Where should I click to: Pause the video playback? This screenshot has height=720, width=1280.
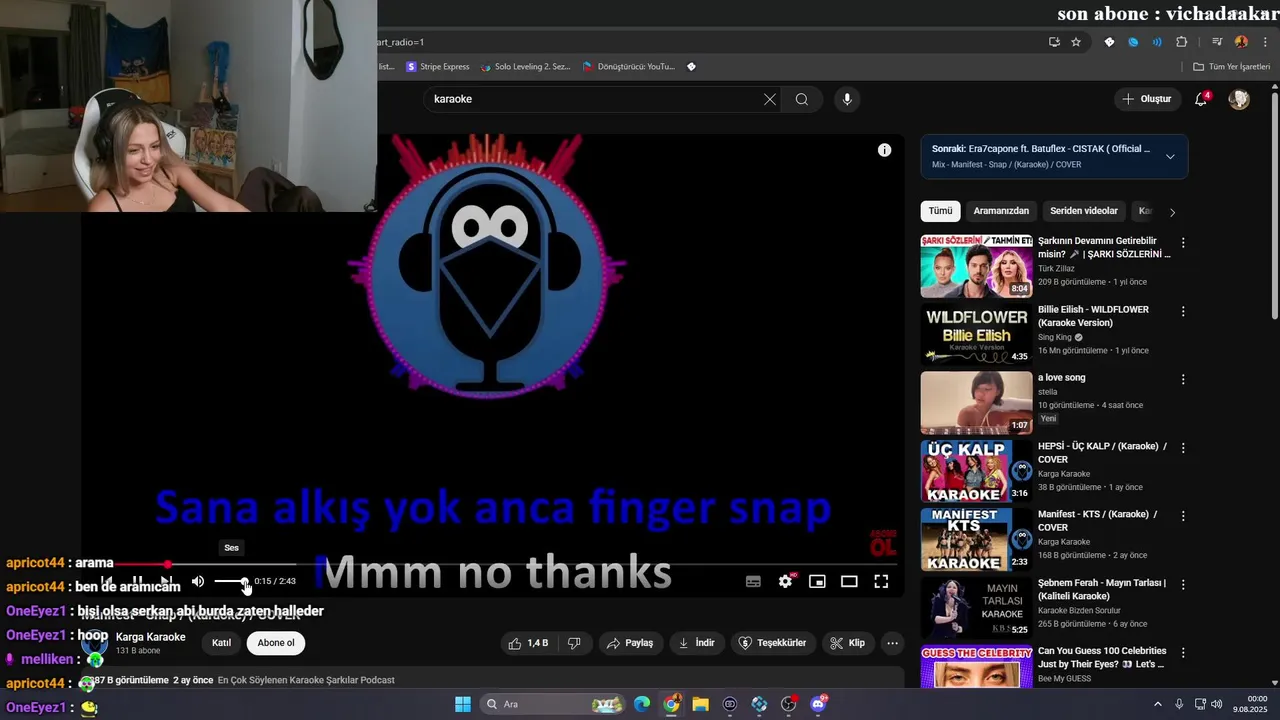pyautogui.click(x=138, y=581)
